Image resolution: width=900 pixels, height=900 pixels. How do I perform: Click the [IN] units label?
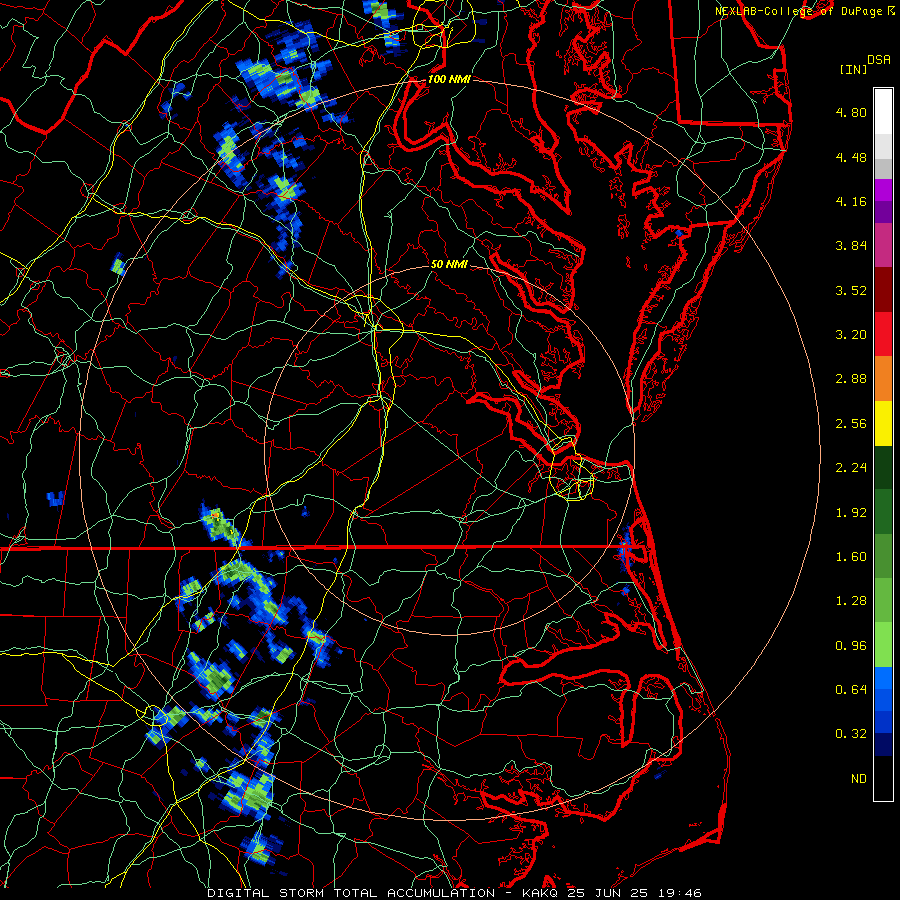coord(853,69)
